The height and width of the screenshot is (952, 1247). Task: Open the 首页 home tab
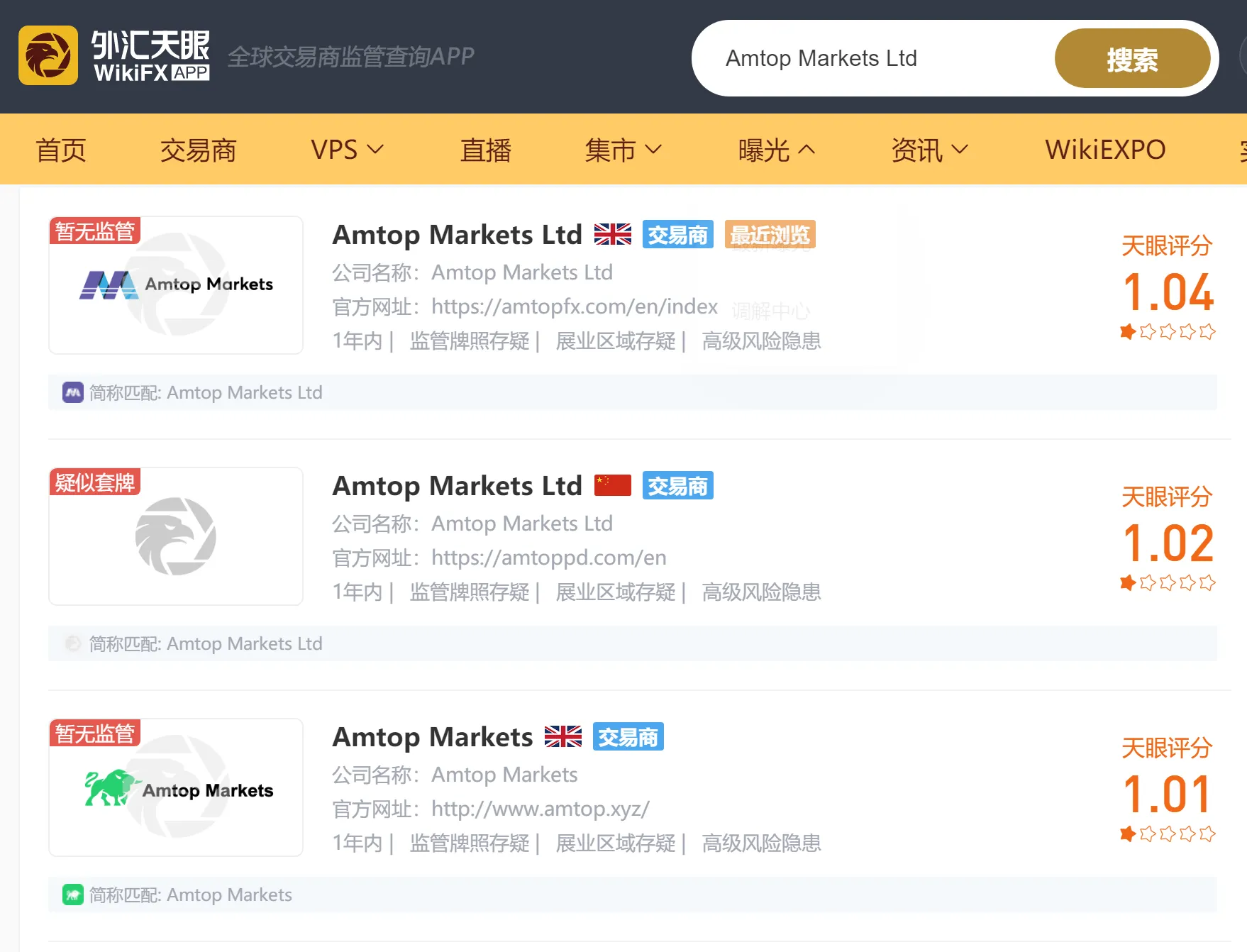point(61,150)
